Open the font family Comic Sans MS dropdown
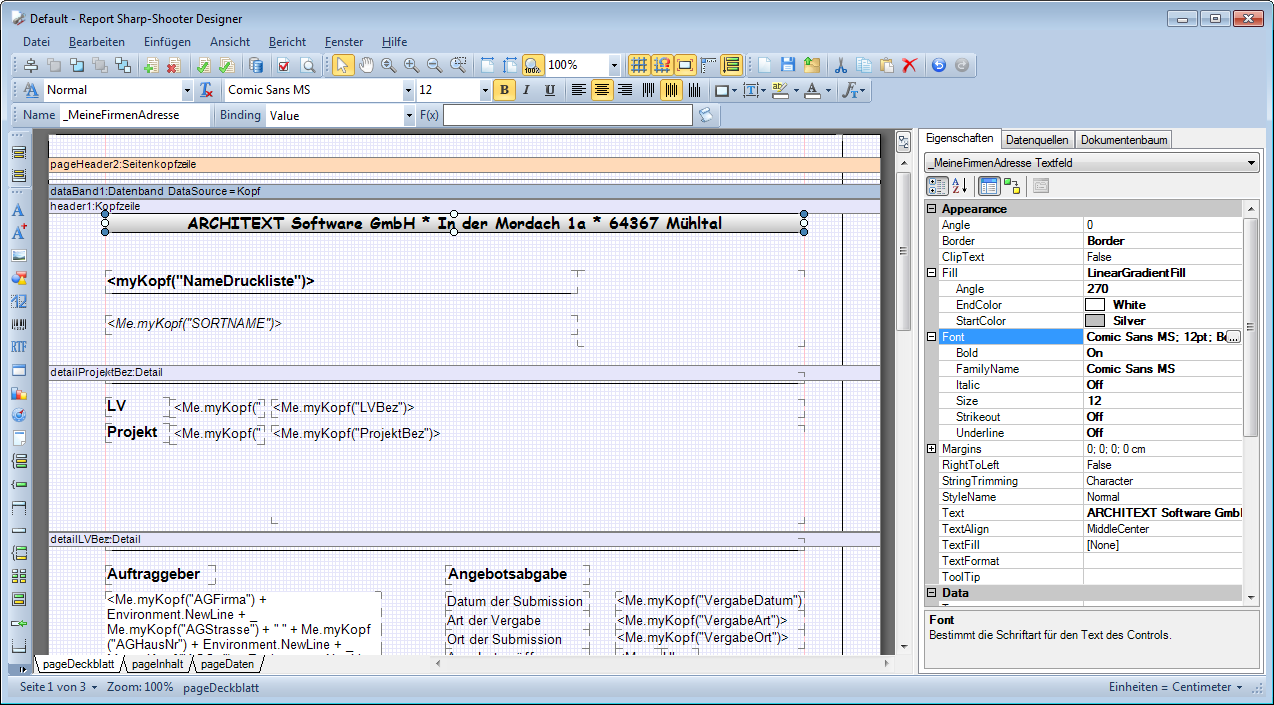Image resolution: width=1274 pixels, height=705 pixels. pos(408,90)
